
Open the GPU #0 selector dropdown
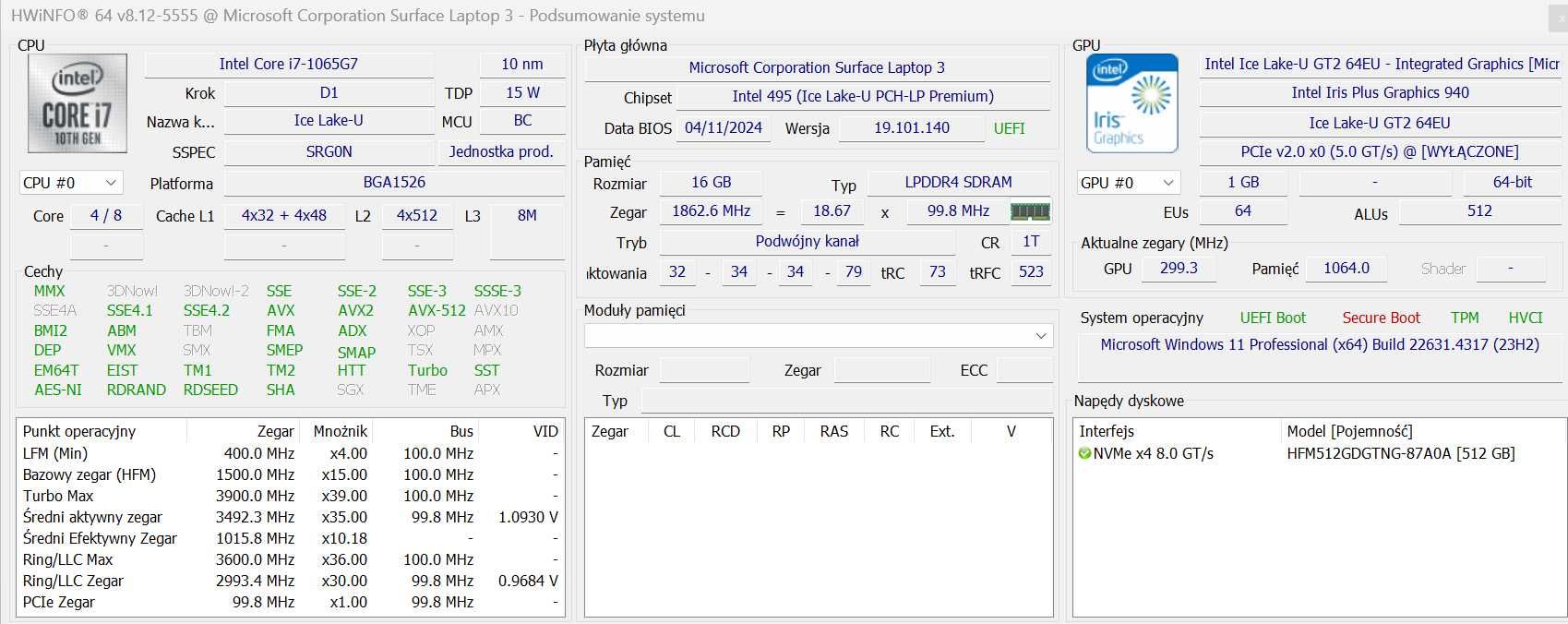click(1129, 183)
